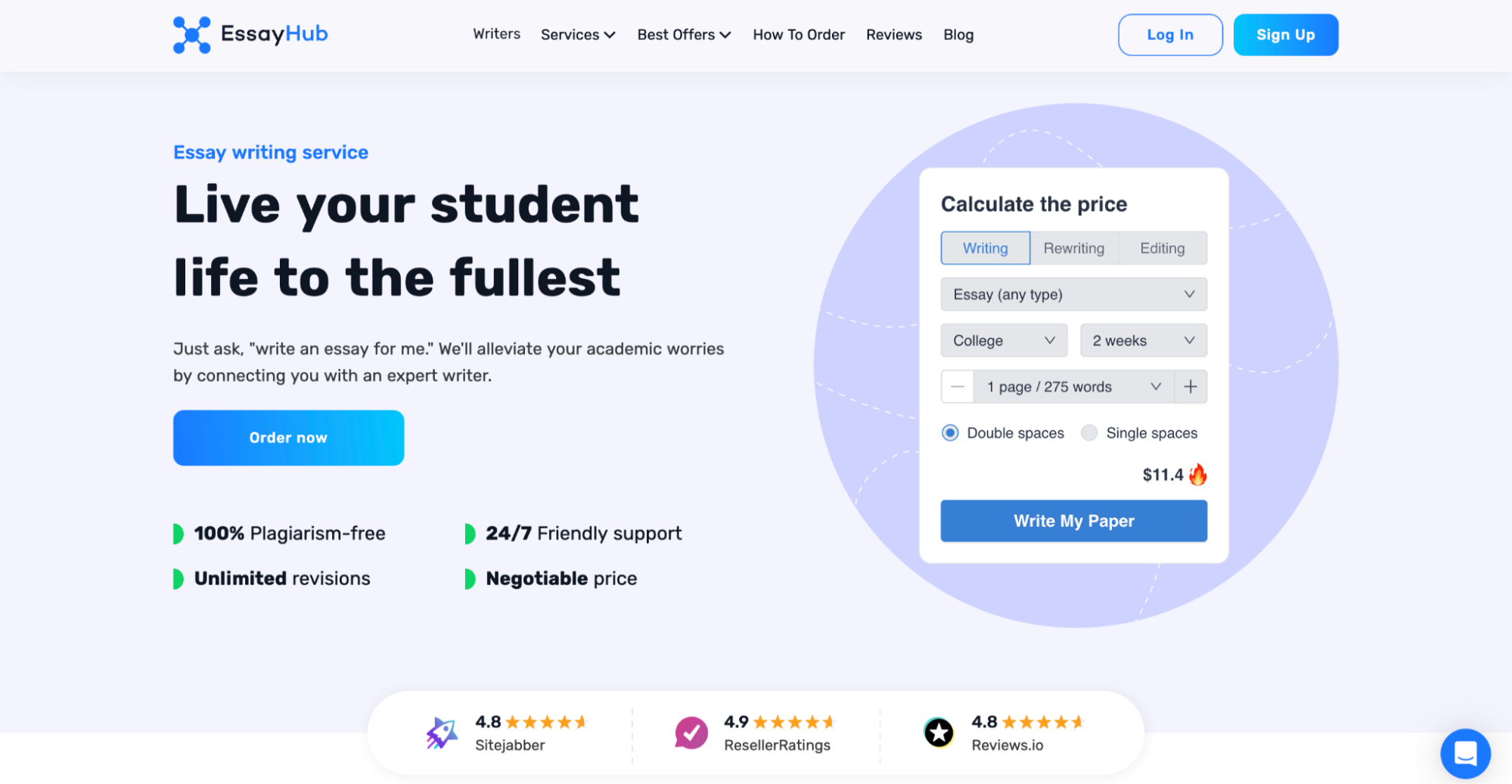Open the chat support bubble
This screenshot has width=1512, height=784.
1465,753
